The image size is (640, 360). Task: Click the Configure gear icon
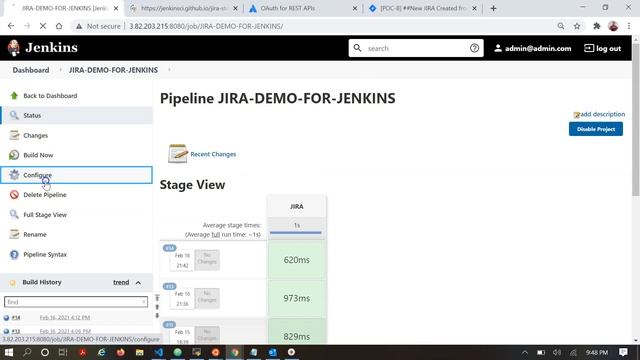tap(14, 175)
